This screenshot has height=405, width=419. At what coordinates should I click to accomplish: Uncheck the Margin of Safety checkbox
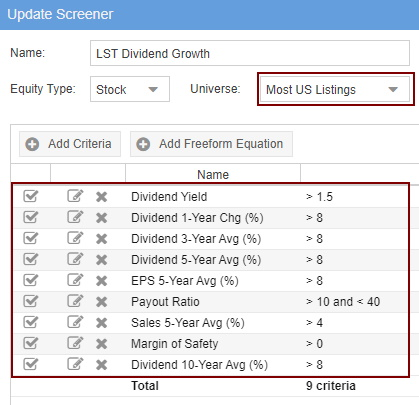coord(31,343)
